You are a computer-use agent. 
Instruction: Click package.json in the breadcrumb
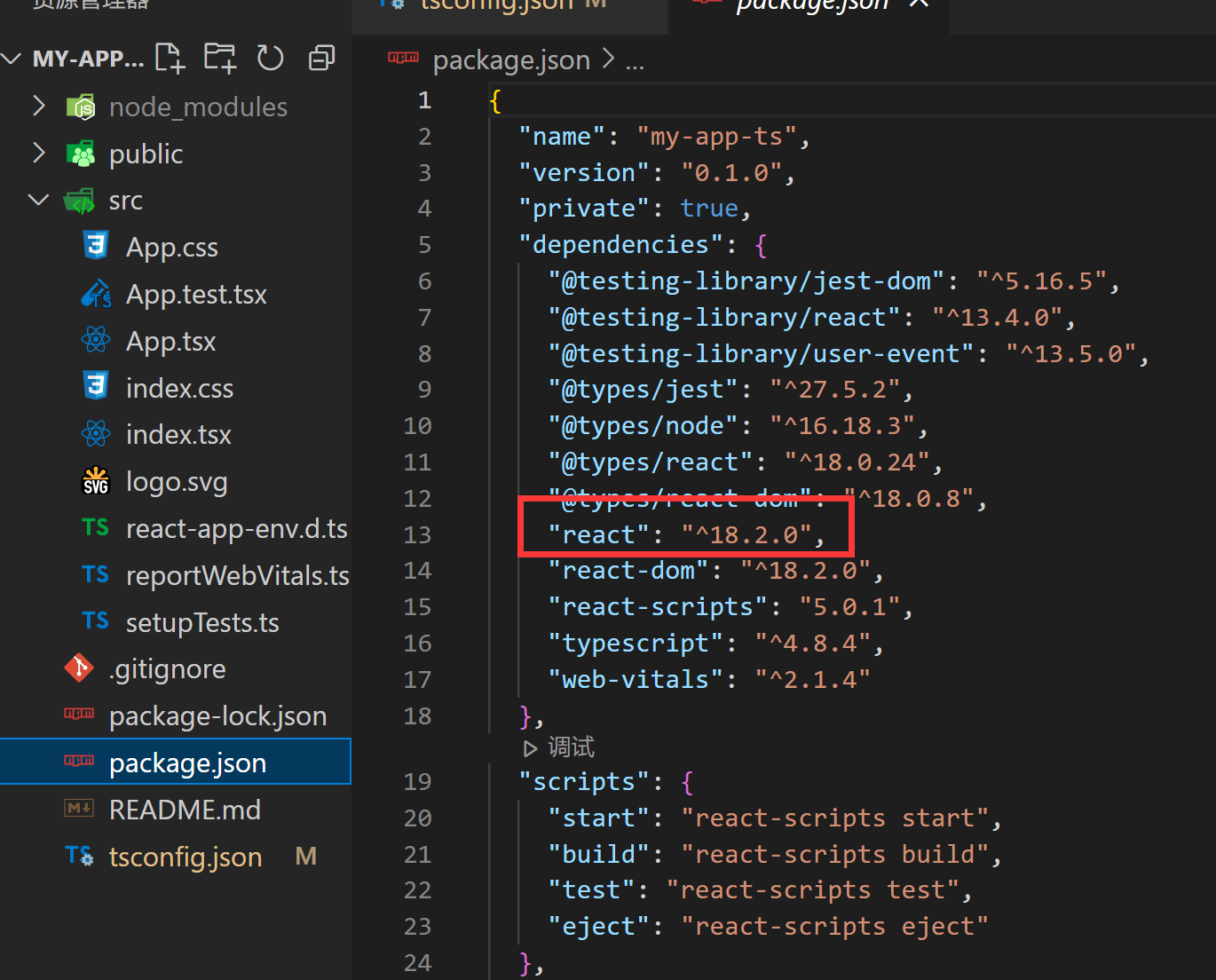click(x=511, y=60)
